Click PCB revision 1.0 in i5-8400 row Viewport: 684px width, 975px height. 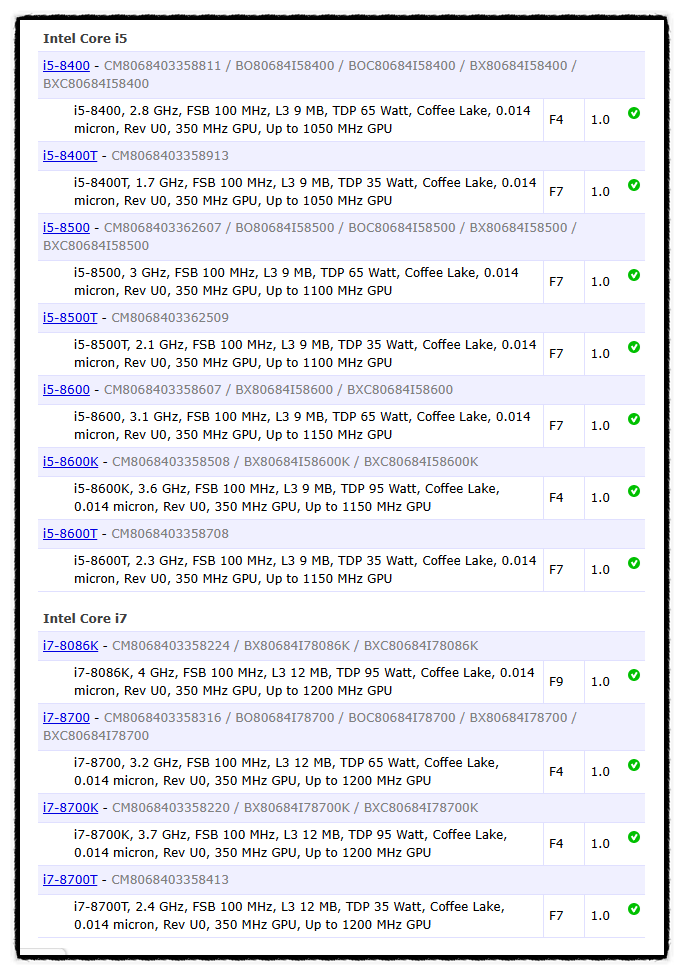coord(600,120)
